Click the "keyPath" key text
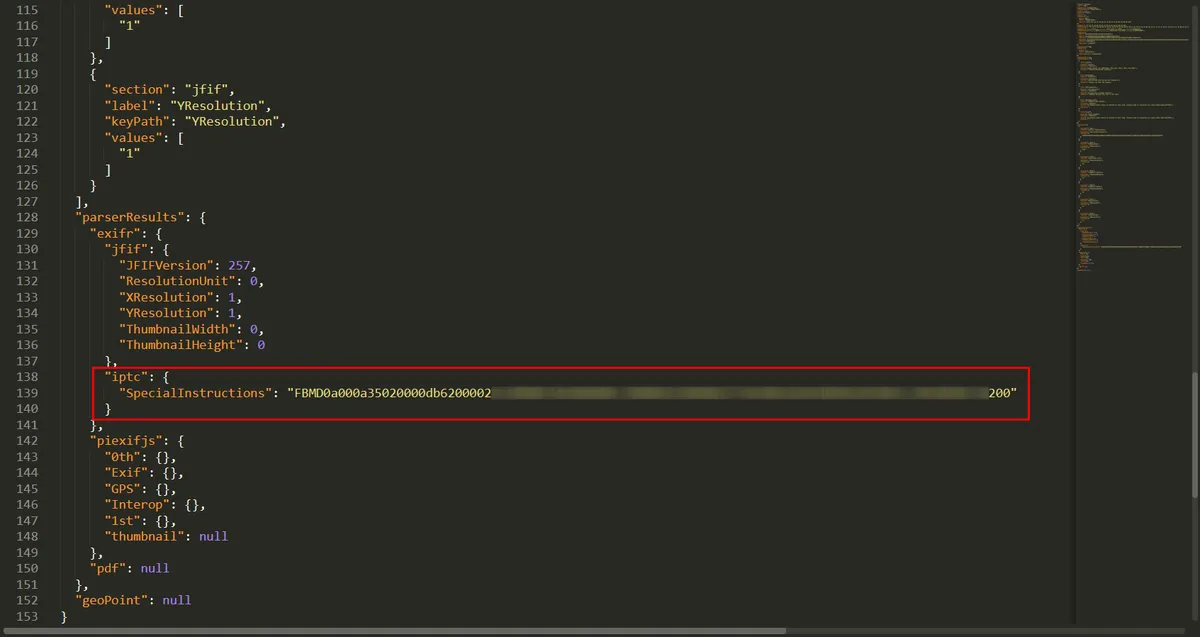The height and width of the screenshot is (637, 1200). coord(136,121)
